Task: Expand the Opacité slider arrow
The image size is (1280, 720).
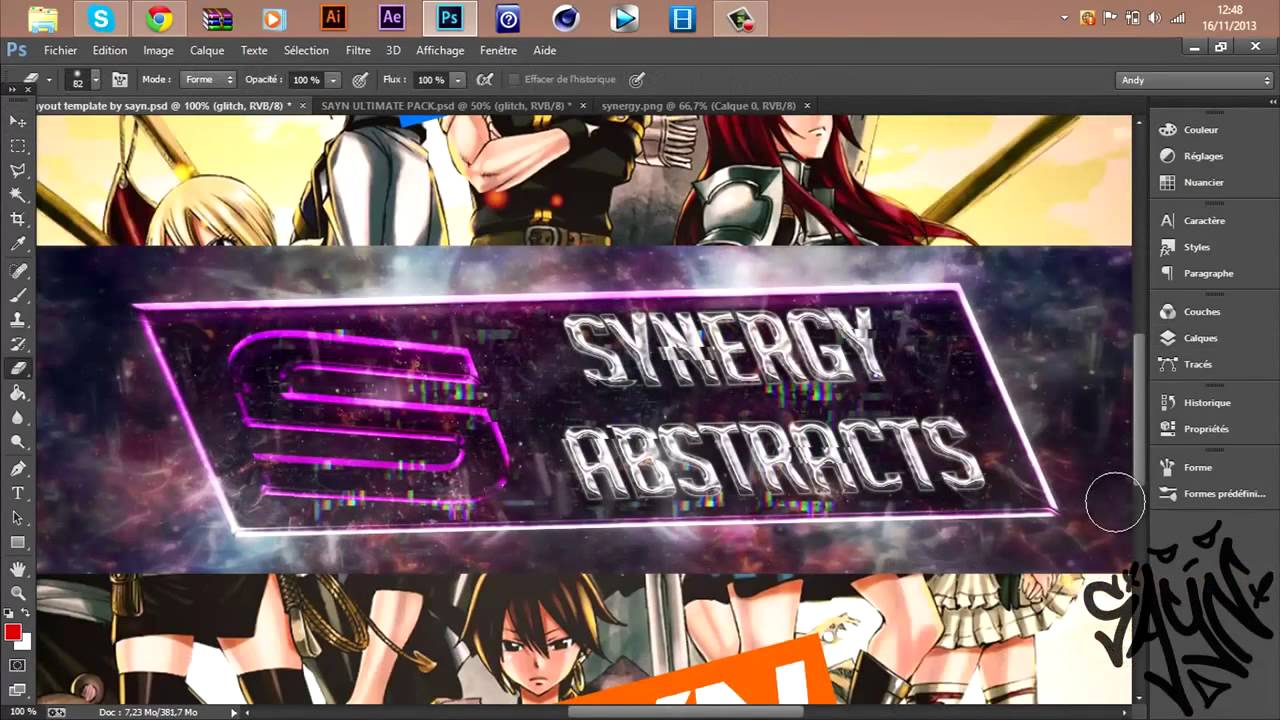Action: pos(333,80)
